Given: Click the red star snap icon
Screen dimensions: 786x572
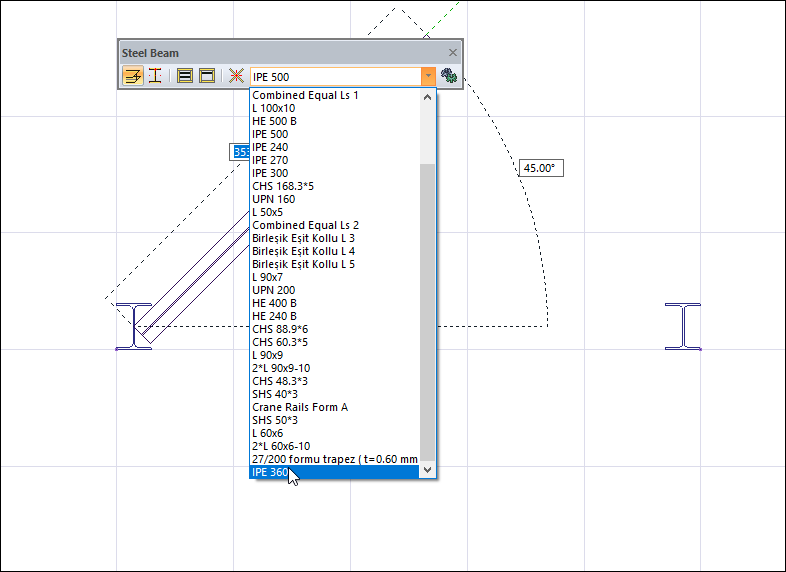Looking at the screenshot, I should click(x=236, y=76).
